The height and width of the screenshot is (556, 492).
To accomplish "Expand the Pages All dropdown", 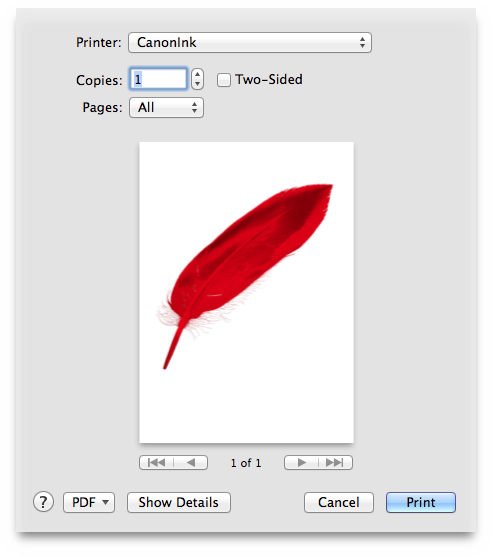I will point(166,107).
